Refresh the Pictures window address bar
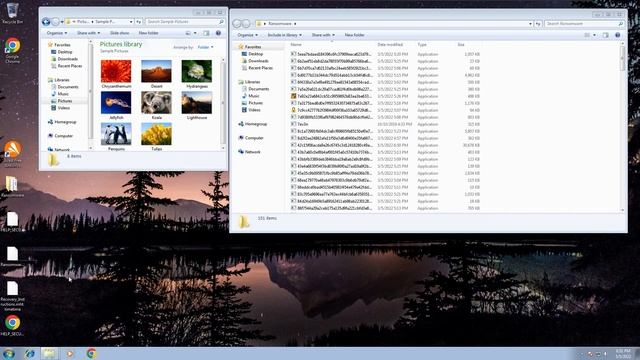This screenshot has width=640, height=360. pyautogui.click(x=139, y=22)
